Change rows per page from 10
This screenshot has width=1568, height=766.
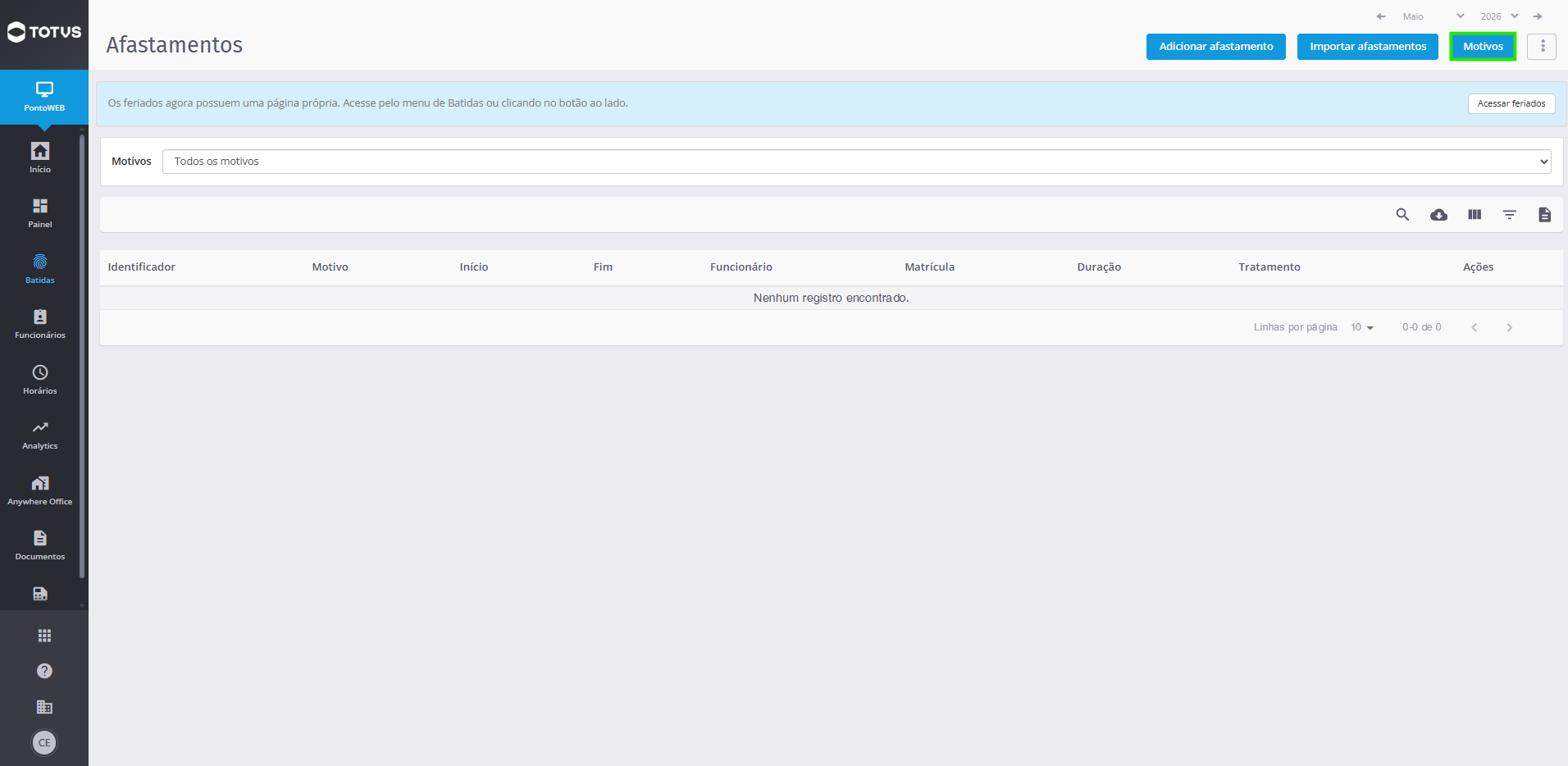pyautogui.click(x=1362, y=327)
